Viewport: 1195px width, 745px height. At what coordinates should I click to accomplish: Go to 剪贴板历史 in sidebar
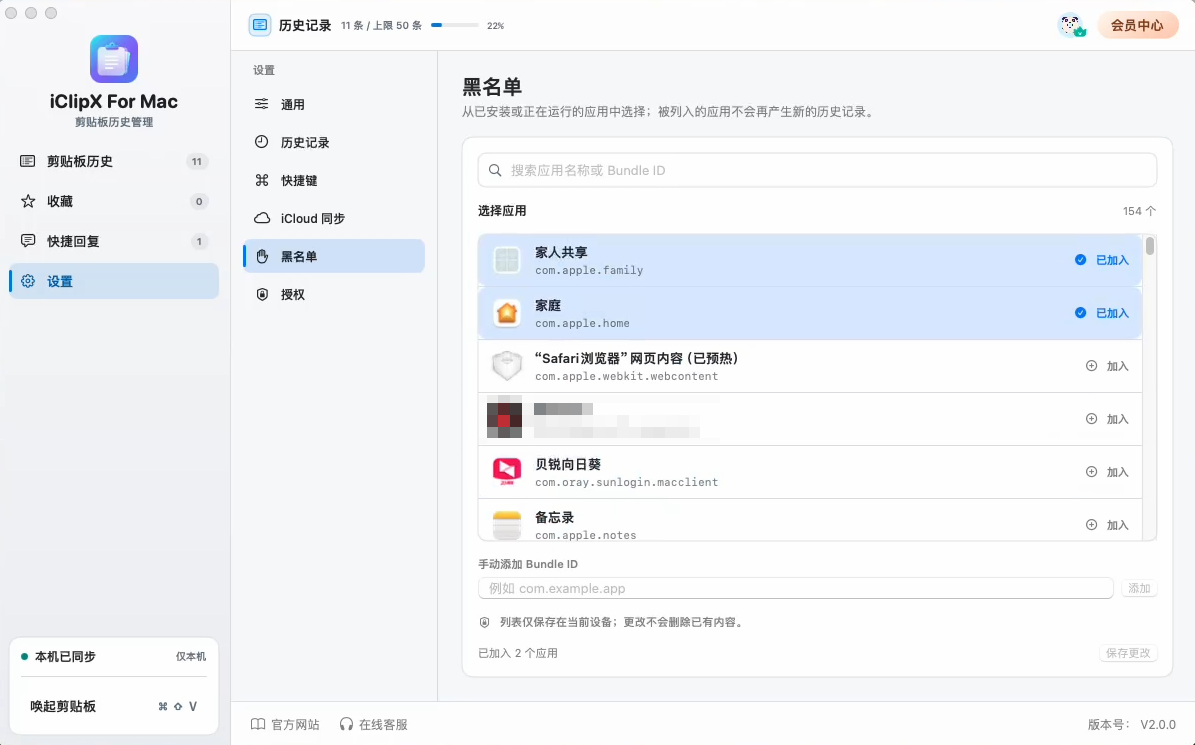(114, 161)
